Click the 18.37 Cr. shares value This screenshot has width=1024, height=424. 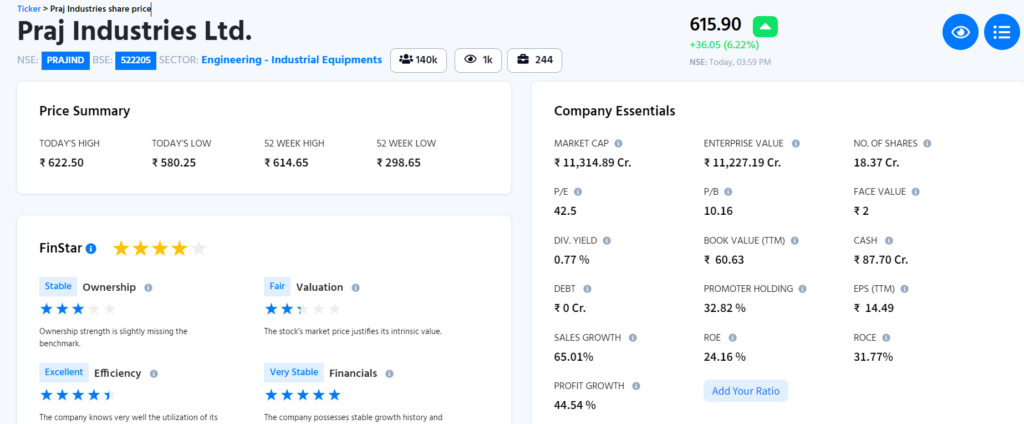click(876, 163)
